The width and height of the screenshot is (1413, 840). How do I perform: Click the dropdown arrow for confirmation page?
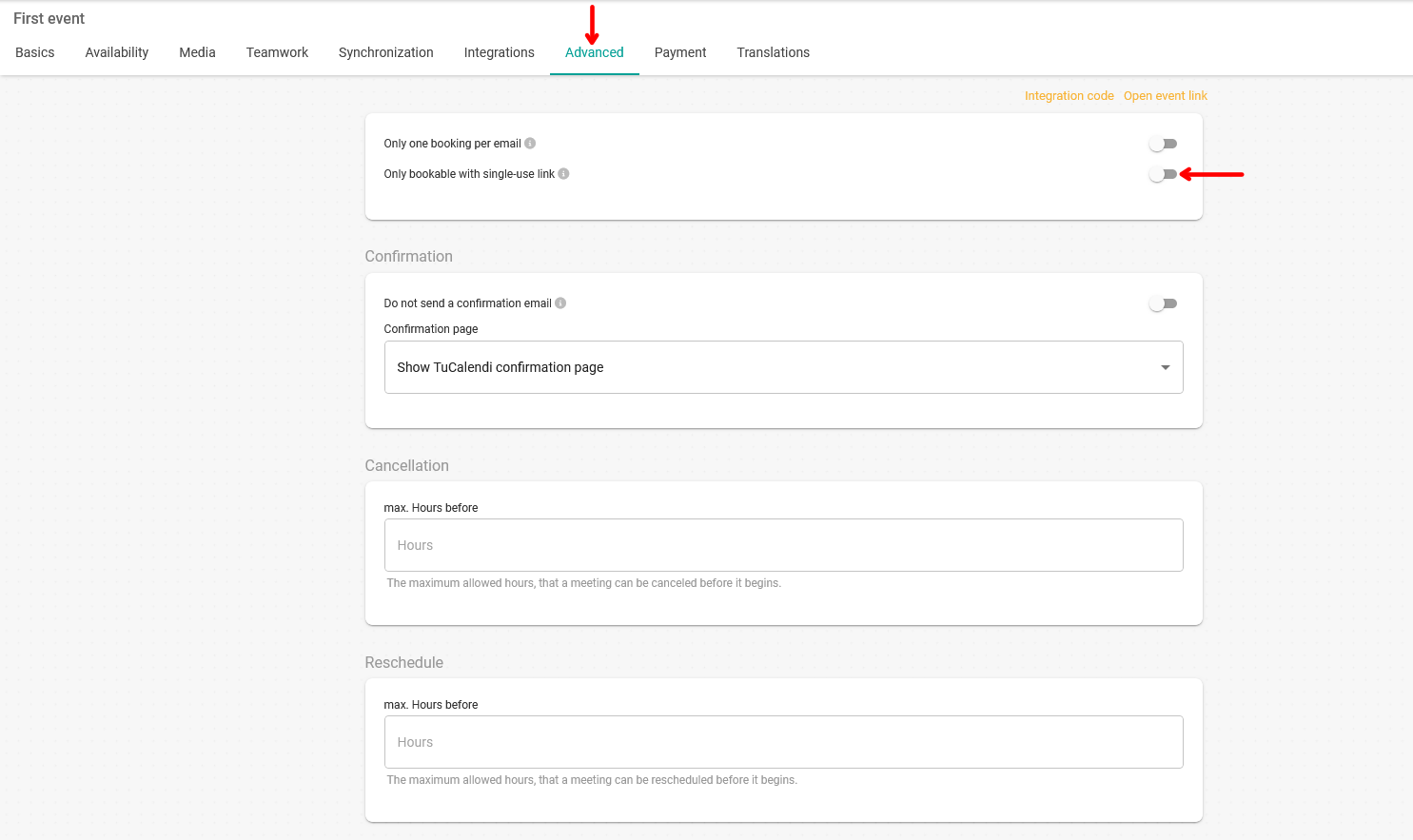pos(1165,367)
